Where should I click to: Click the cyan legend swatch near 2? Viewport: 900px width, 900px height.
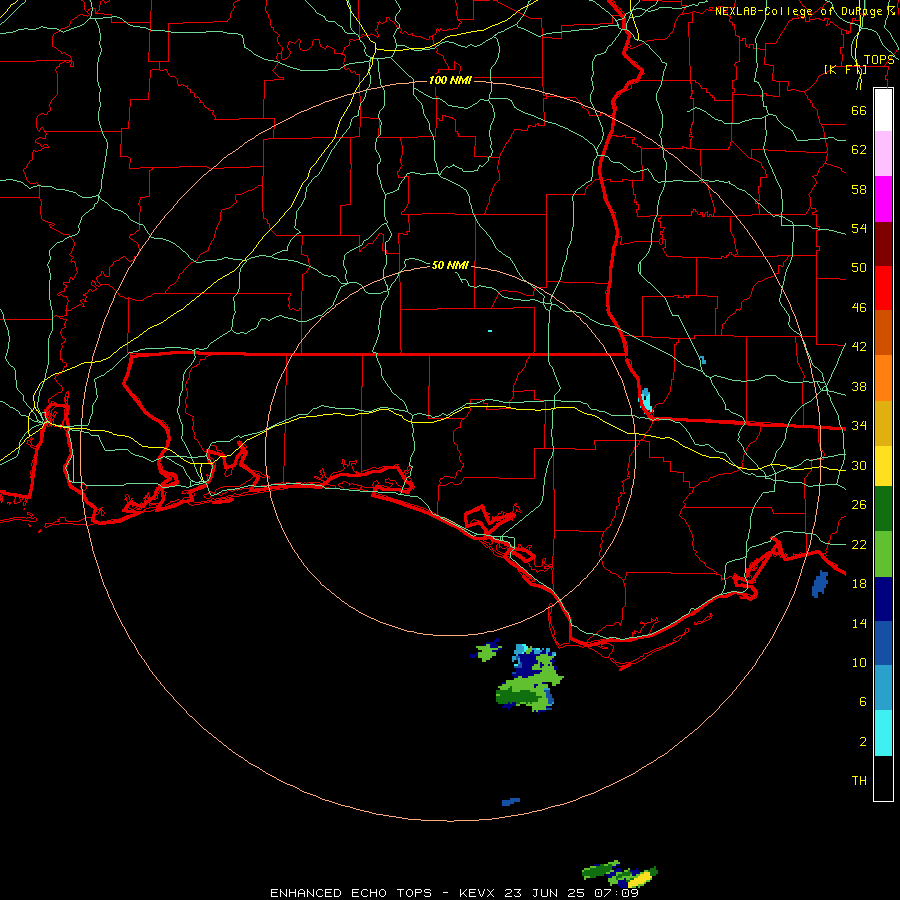[x=883, y=733]
